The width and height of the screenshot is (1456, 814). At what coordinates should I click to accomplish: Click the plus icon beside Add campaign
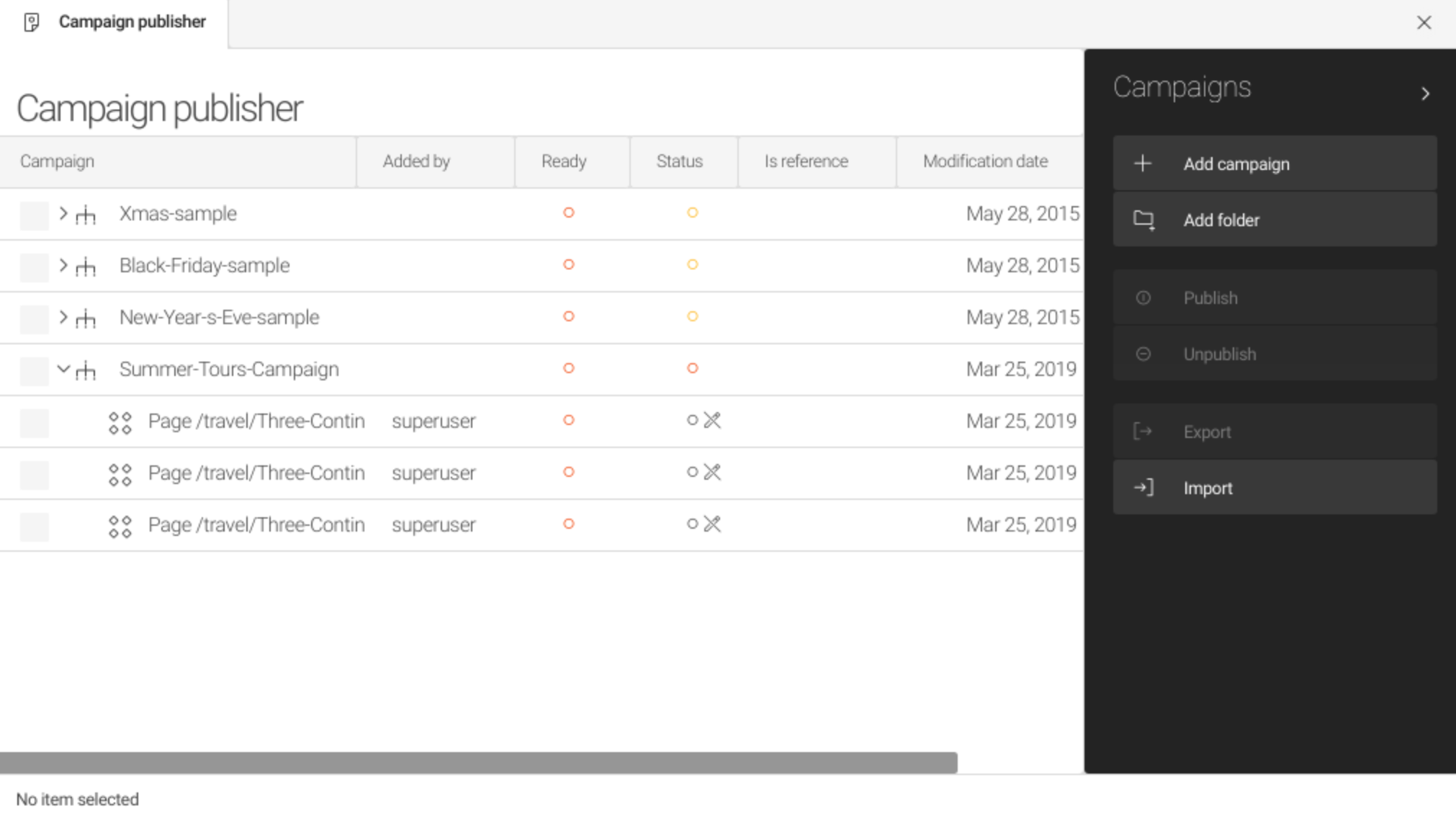(1143, 164)
